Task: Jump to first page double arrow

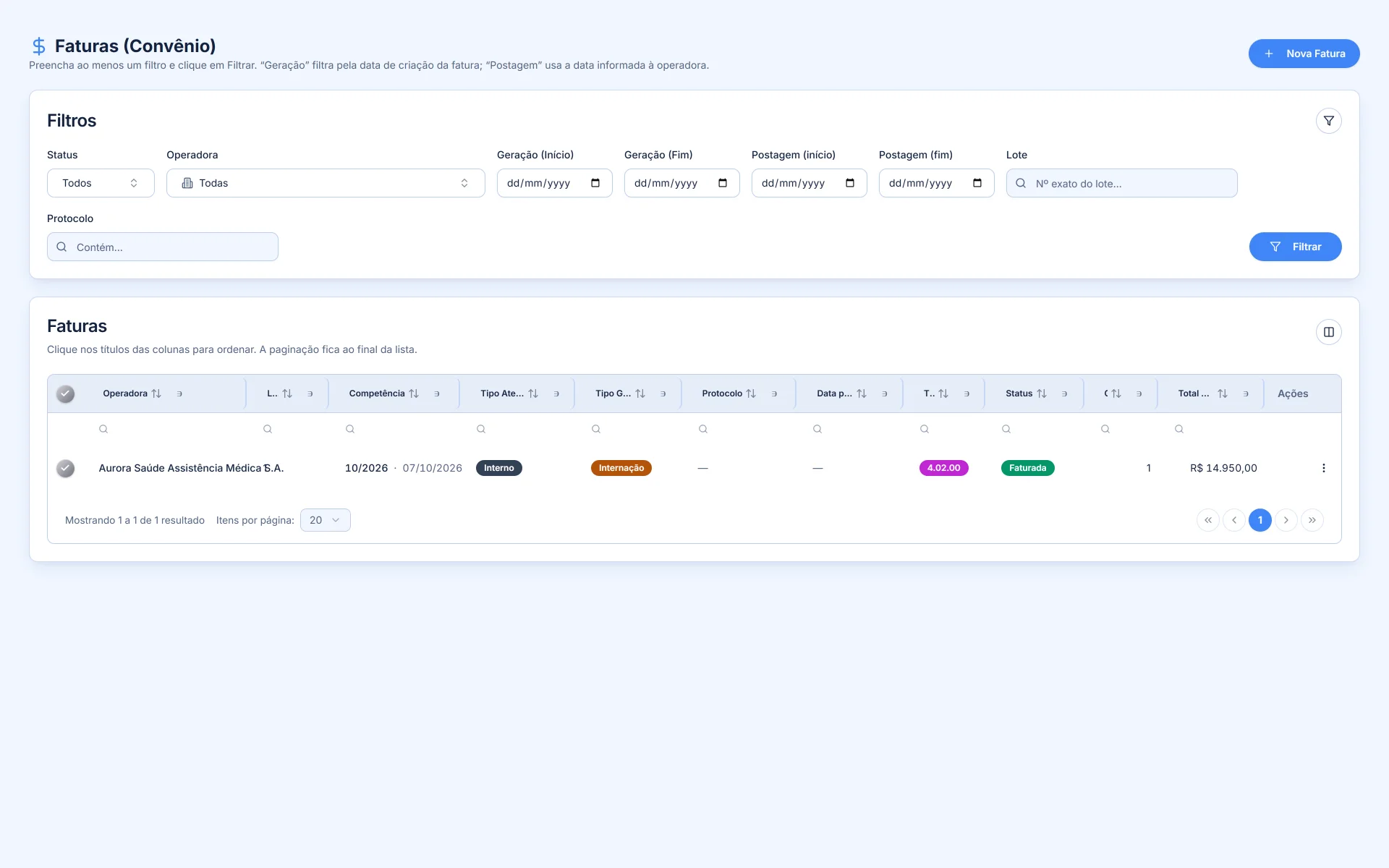Action: [1208, 520]
